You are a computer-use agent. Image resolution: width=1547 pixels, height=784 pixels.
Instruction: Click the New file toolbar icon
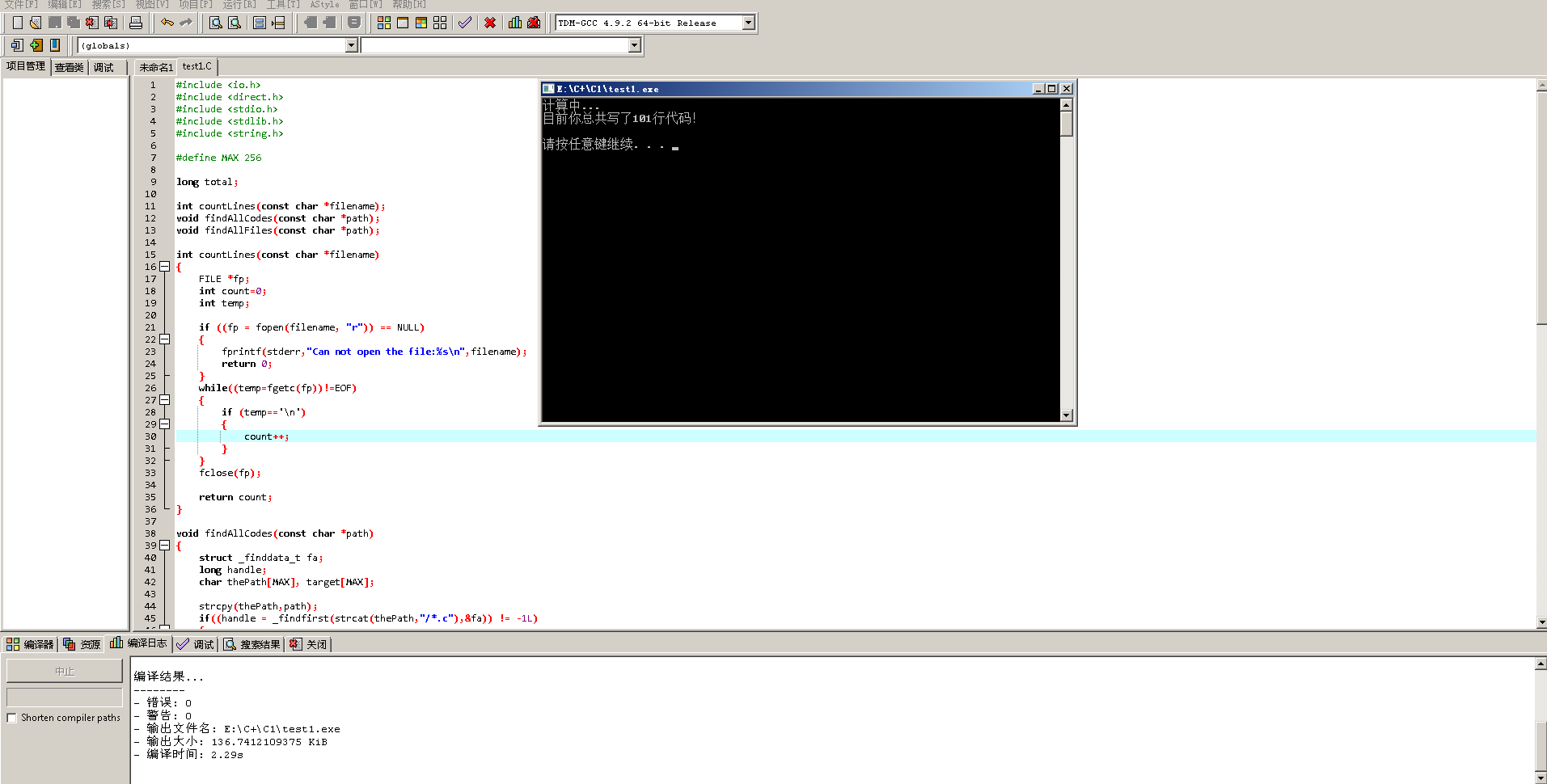[x=17, y=23]
